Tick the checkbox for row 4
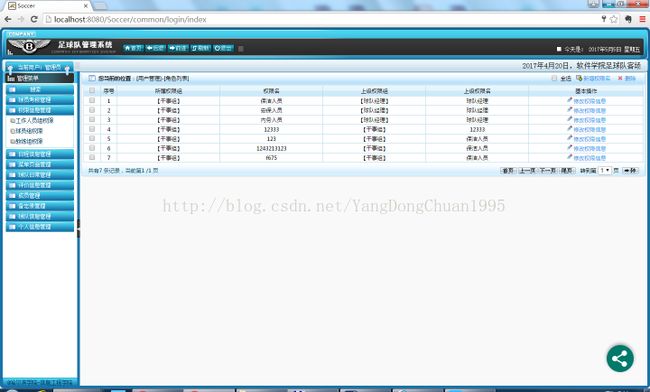This screenshot has height=392, width=650. coord(92,129)
